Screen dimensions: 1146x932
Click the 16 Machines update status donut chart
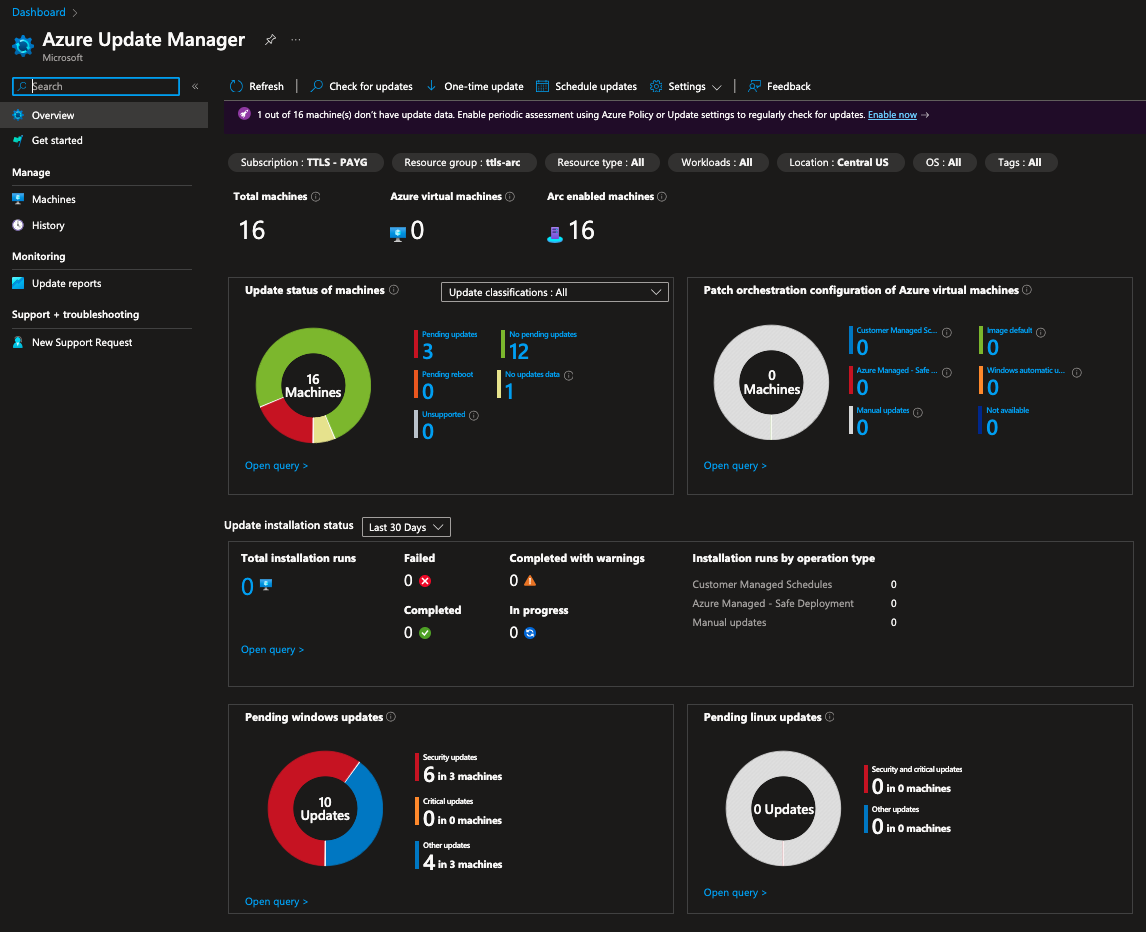(x=313, y=385)
